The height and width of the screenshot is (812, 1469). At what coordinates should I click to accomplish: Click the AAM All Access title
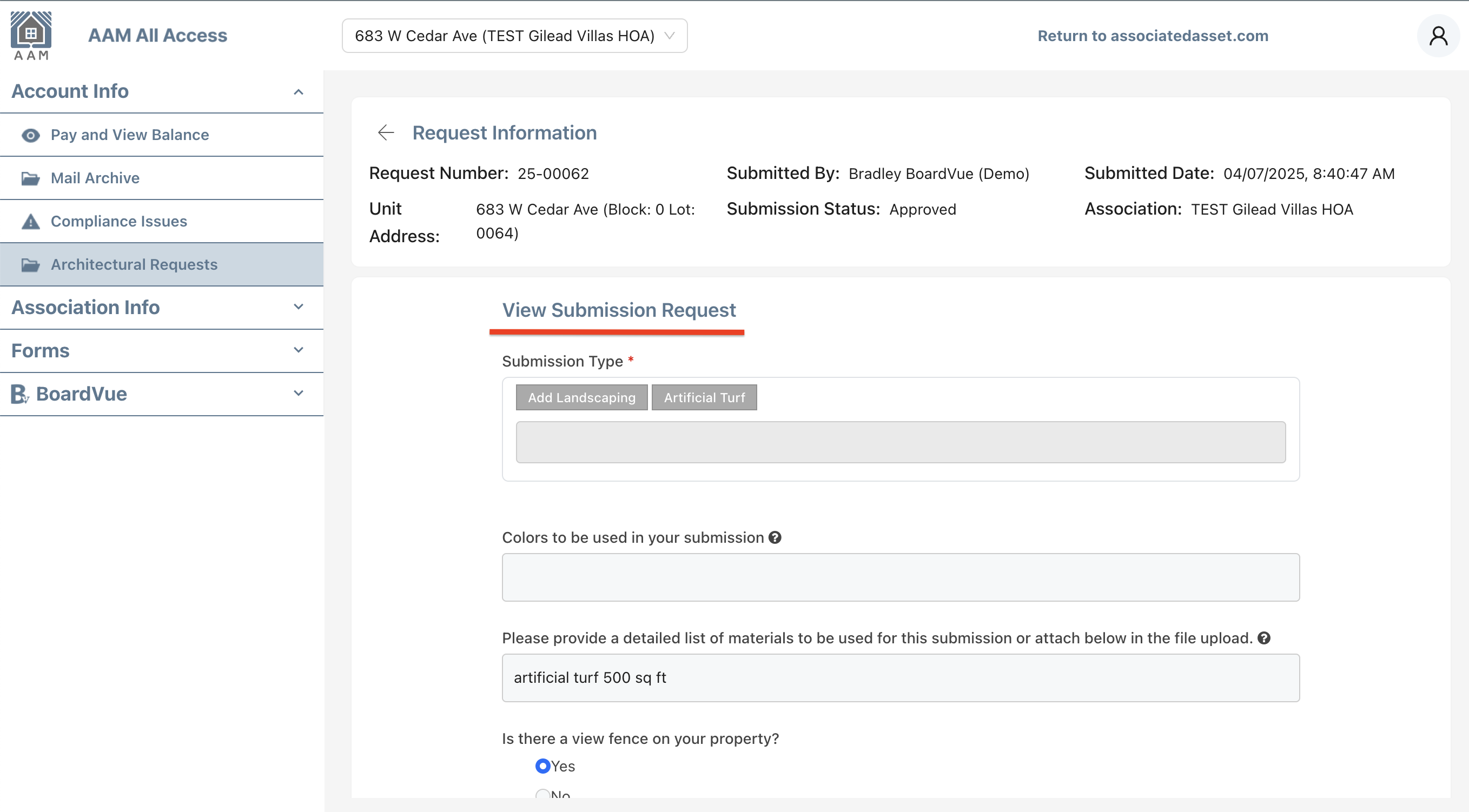click(157, 35)
